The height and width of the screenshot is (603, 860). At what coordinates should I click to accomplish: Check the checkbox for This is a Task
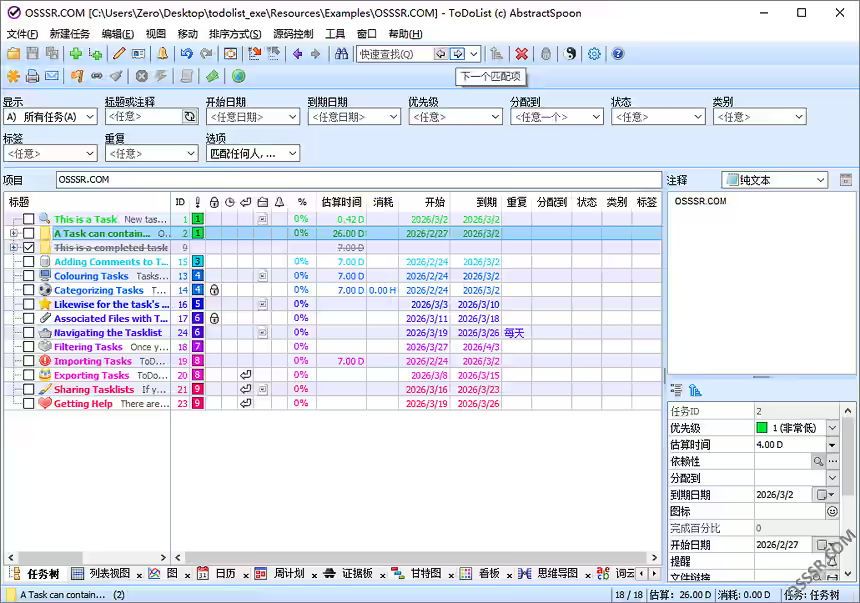click(x=28, y=218)
